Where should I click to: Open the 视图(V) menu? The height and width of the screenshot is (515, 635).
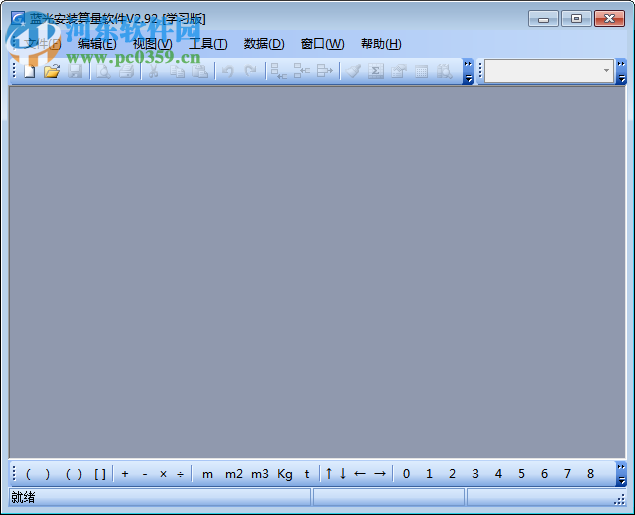point(153,44)
